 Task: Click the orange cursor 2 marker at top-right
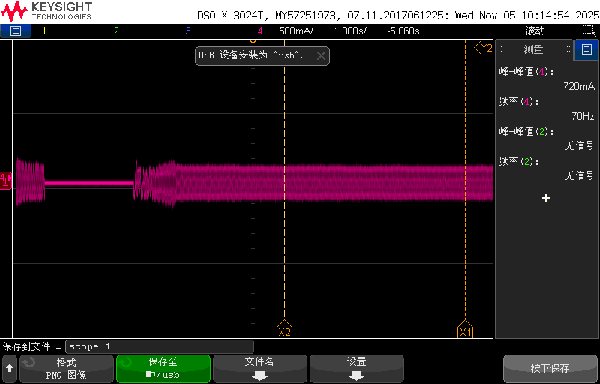coord(483,48)
